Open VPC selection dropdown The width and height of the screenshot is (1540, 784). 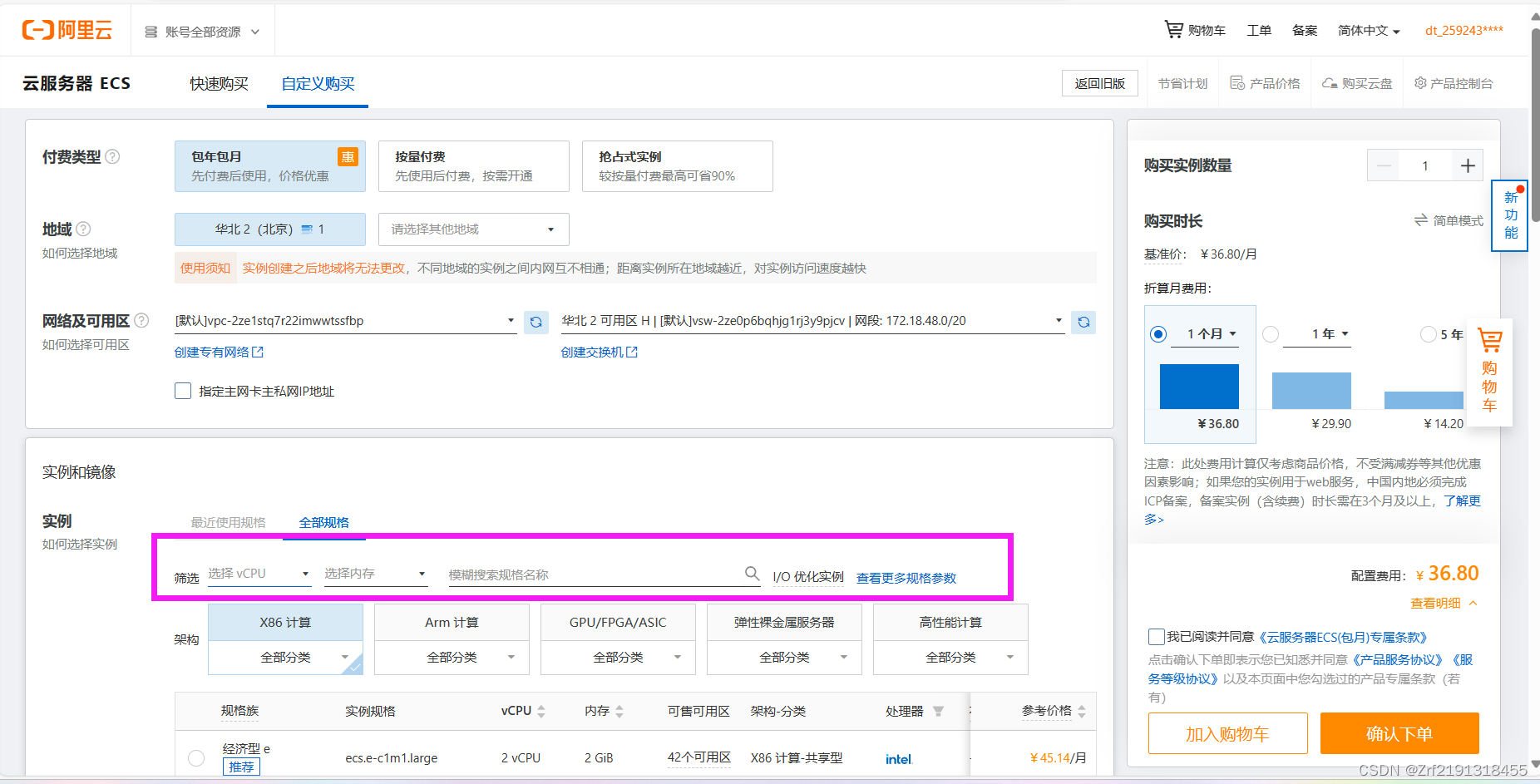tap(345, 321)
